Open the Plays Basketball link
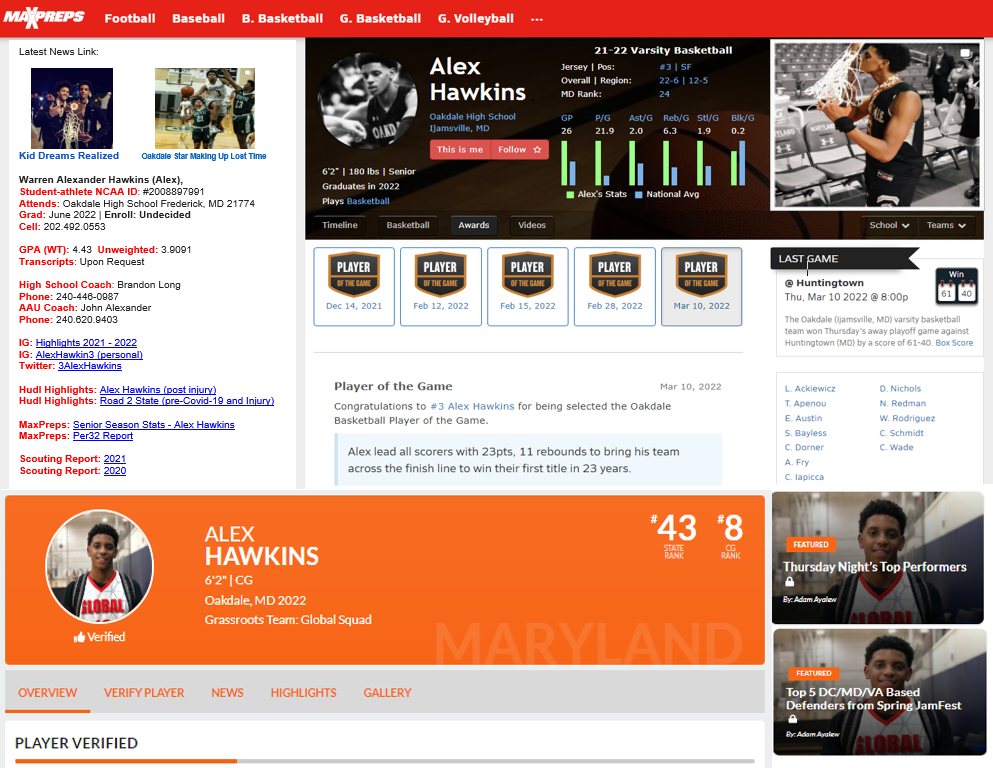 (x=368, y=201)
